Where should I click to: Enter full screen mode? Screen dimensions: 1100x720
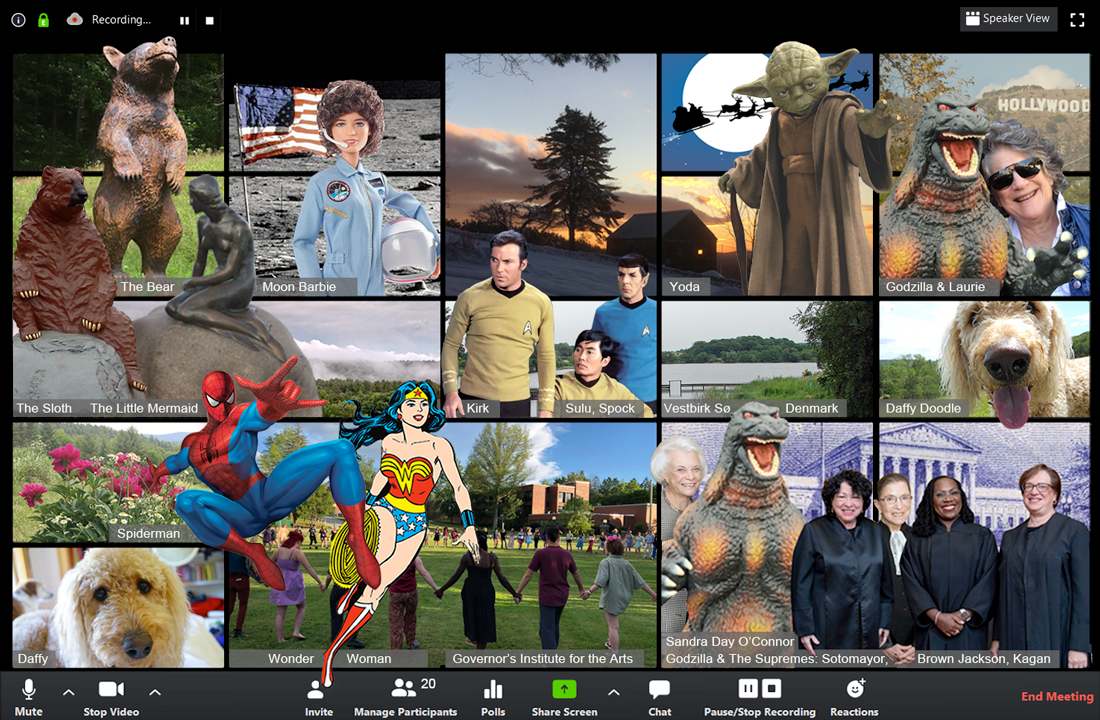tap(1077, 19)
